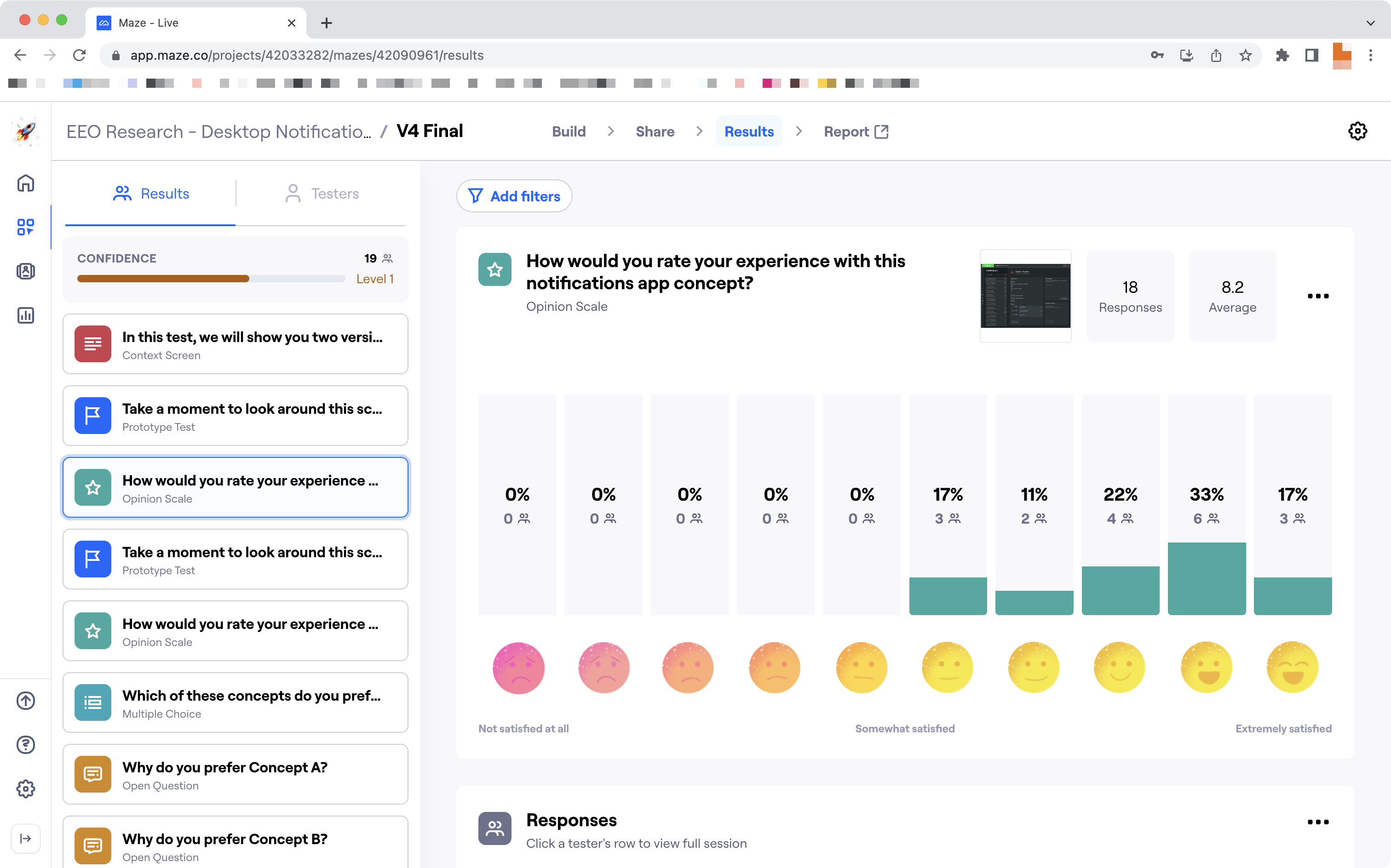Click the rocket workspace logo
The height and width of the screenshot is (868, 1391).
(x=25, y=131)
